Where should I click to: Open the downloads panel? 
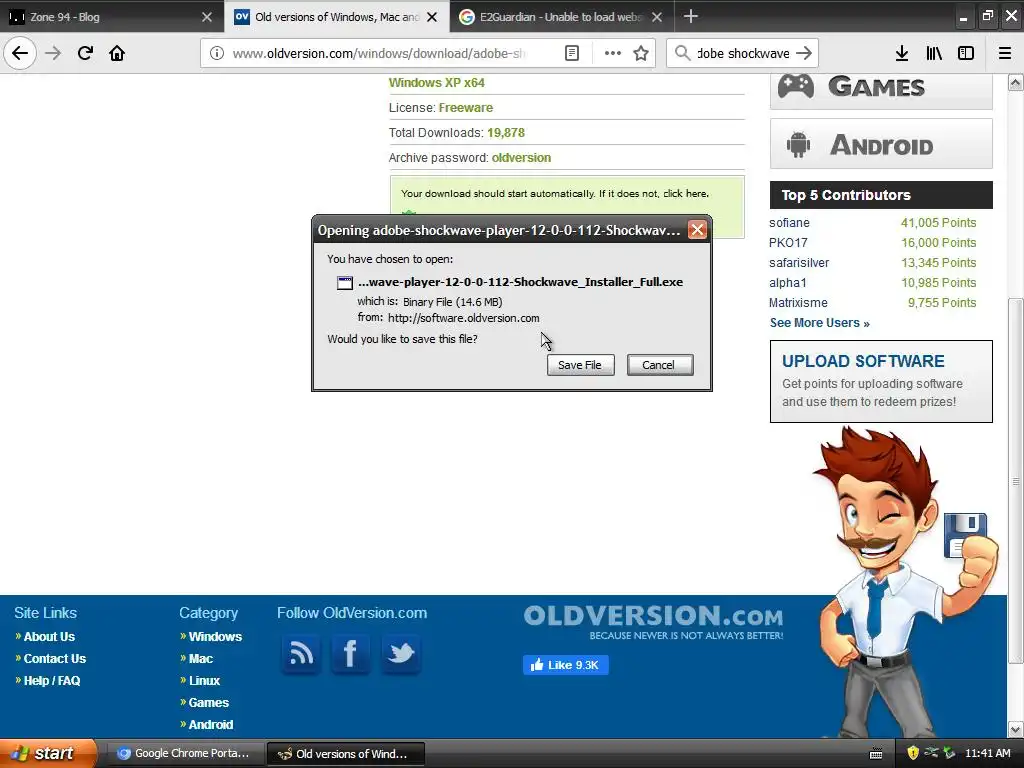902,53
